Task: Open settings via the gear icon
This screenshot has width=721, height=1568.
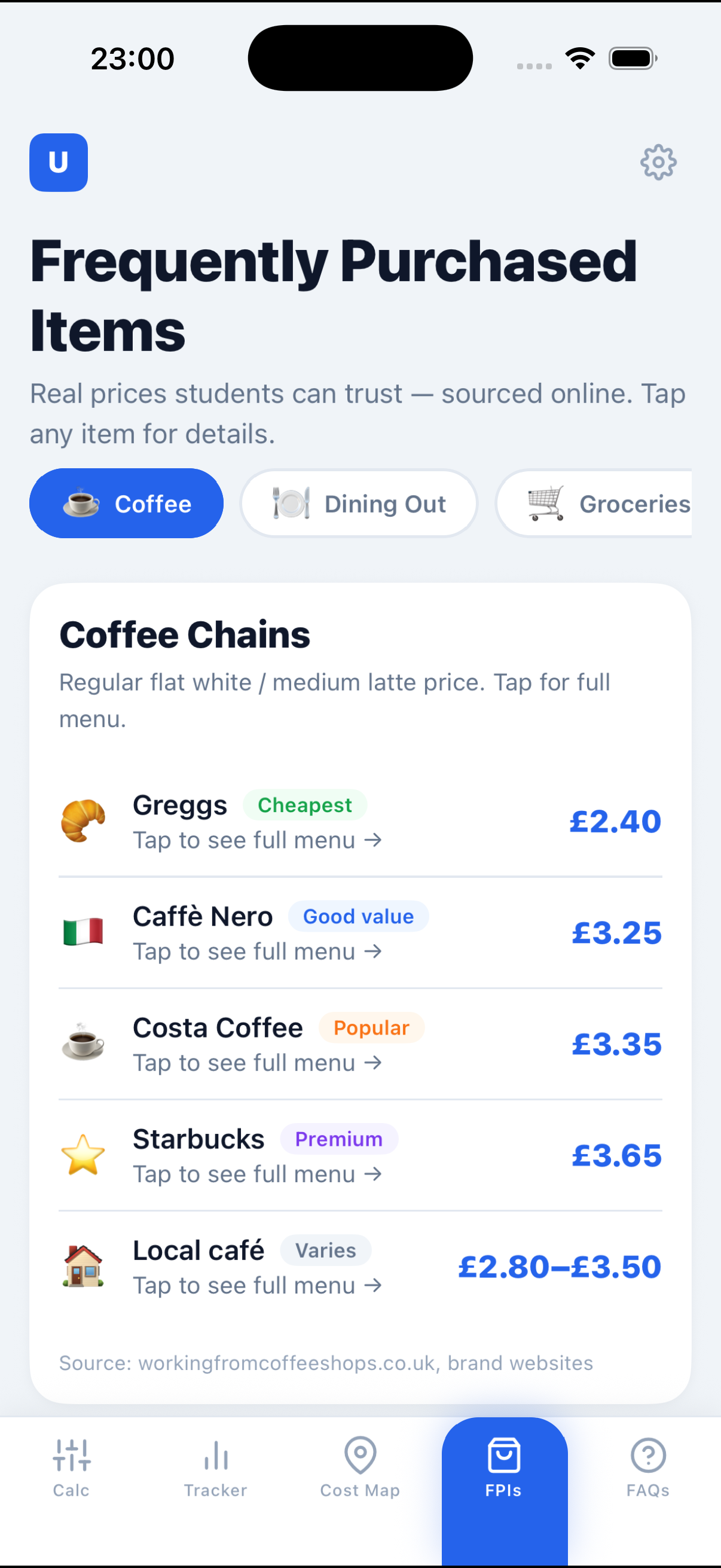Action: coord(658,163)
